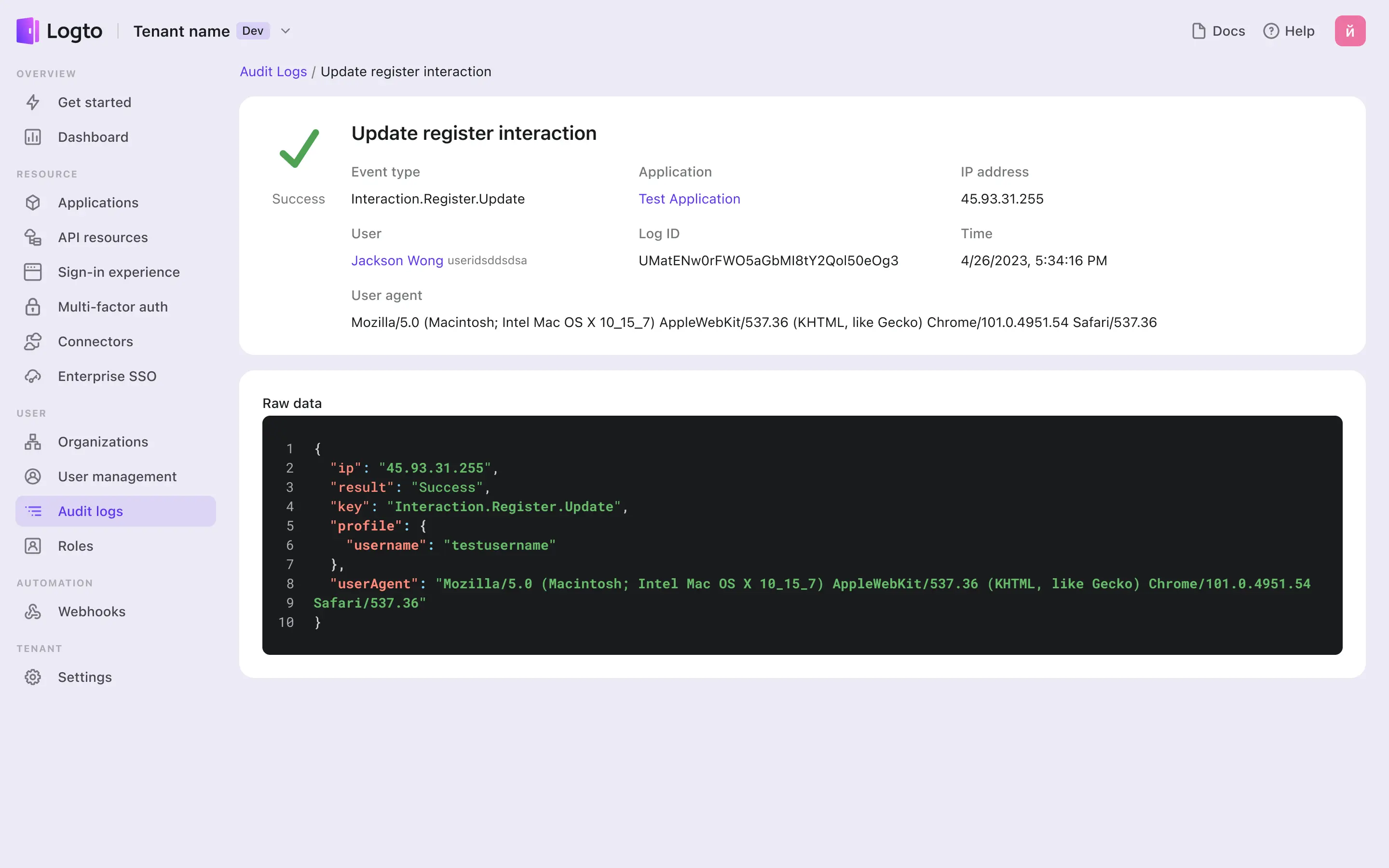Screen dimensions: 1389x868
Task: Click the Audit logs sidebar icon
Action: click(x=34, y=511)
